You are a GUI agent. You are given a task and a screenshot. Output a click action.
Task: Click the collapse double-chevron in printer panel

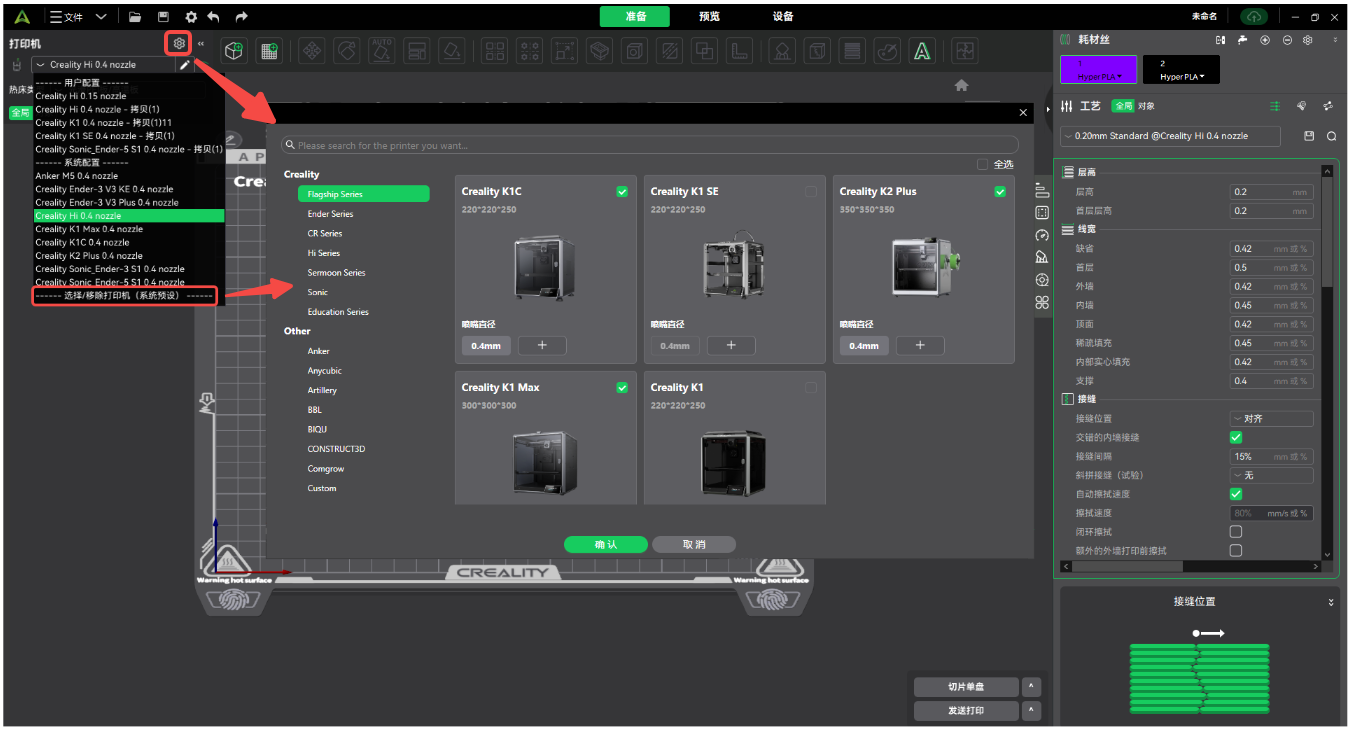coord(201,43)
